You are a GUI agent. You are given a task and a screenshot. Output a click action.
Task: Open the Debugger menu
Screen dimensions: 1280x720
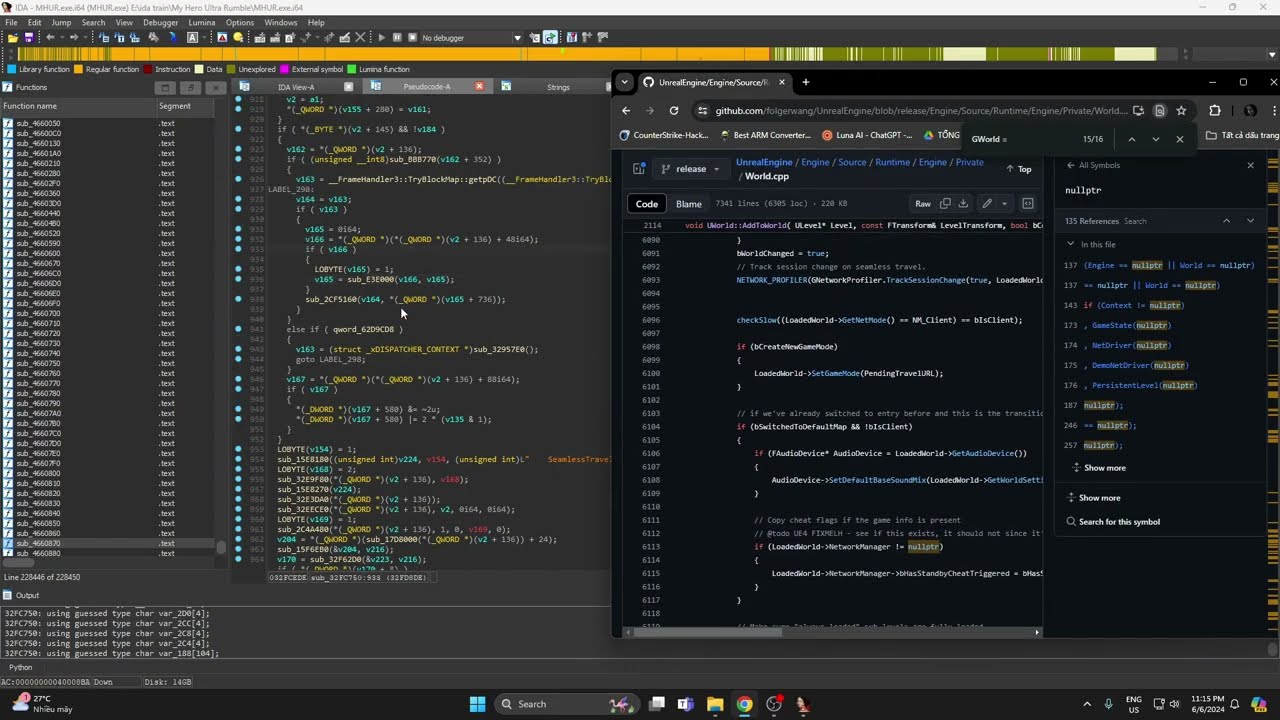[x=161, y=22]
